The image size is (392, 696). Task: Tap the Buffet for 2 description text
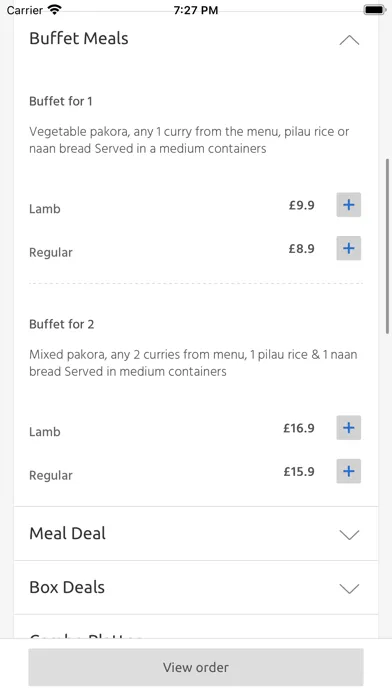click(x=193, y=363)
